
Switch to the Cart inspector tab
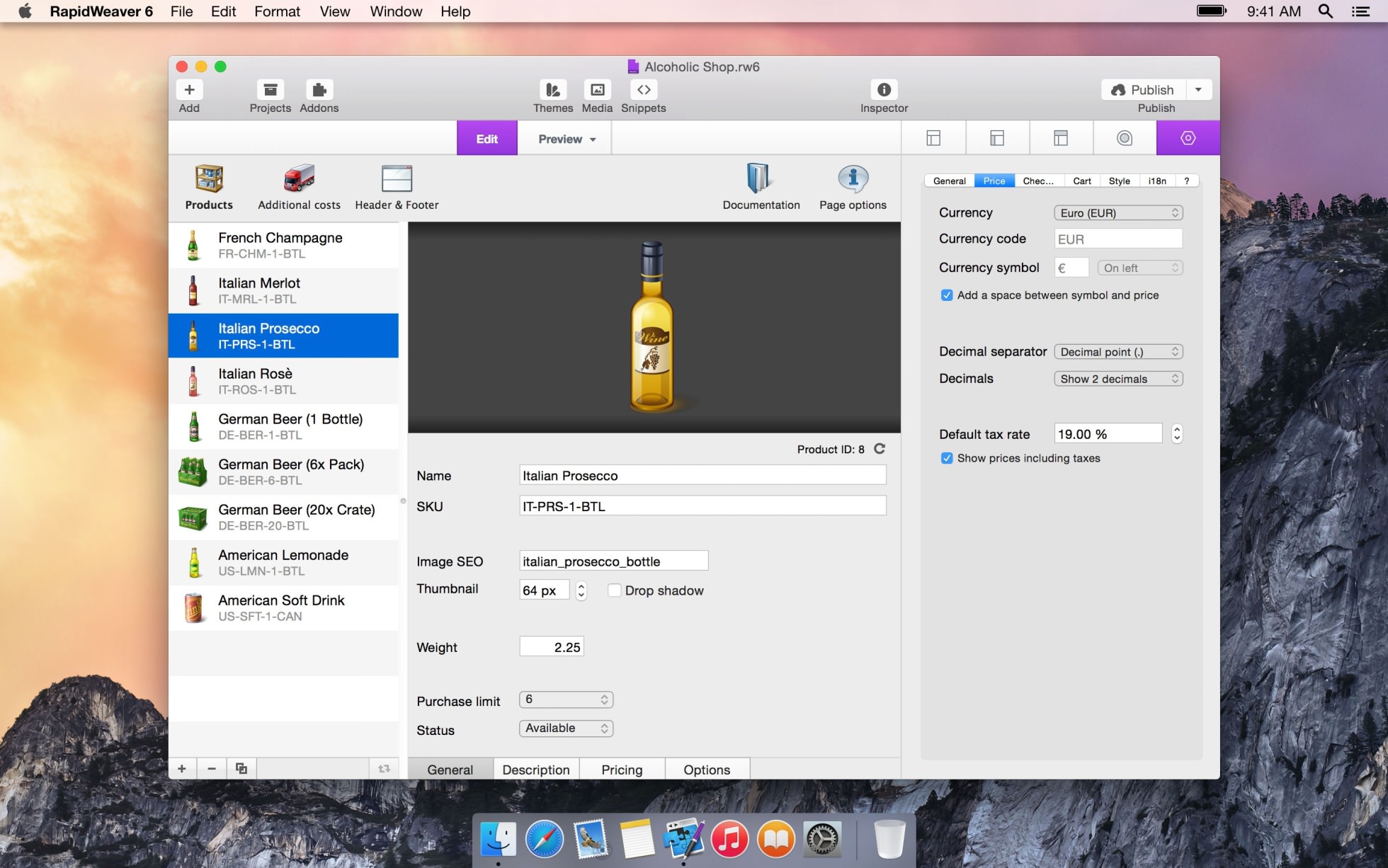pos(1082,181)
